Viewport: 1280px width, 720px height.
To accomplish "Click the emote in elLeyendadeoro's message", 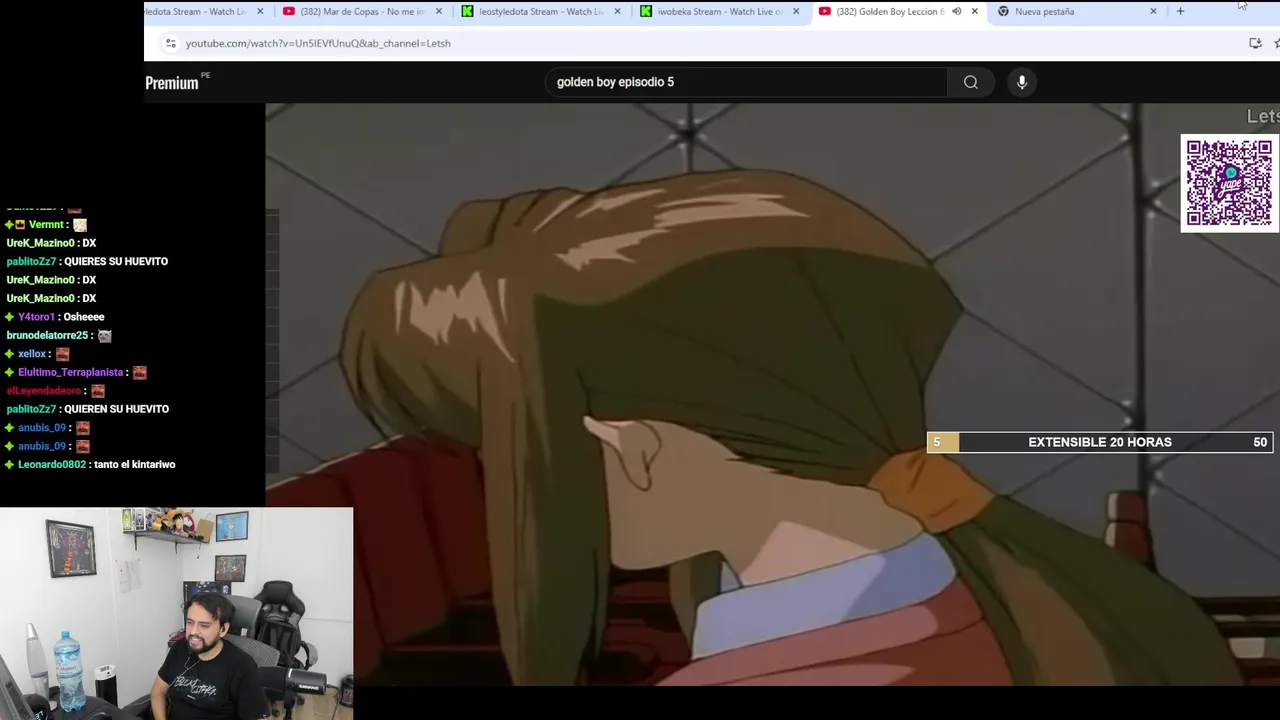I will point(97,391).
